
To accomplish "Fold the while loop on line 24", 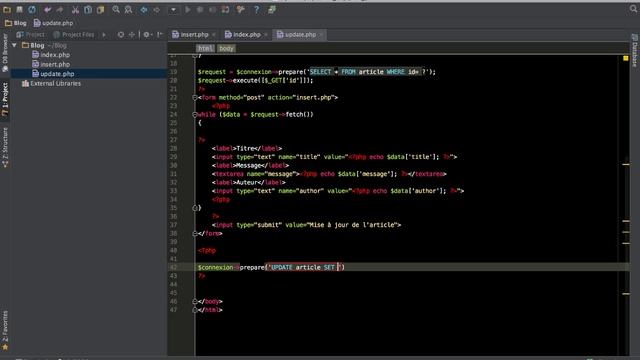I will 195,115.
